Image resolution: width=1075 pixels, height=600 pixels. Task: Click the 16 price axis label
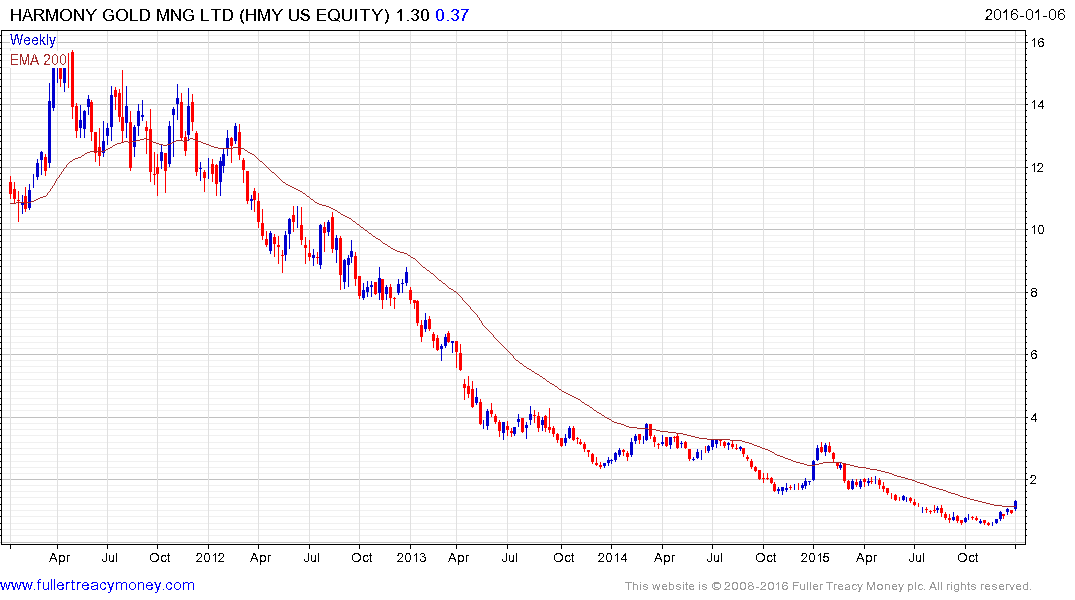(x=1037, y=43)
